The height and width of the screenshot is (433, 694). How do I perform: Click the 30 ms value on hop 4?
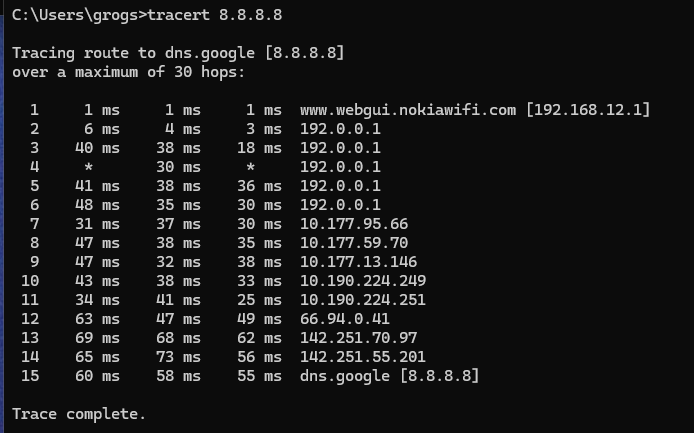click(178, 167)
